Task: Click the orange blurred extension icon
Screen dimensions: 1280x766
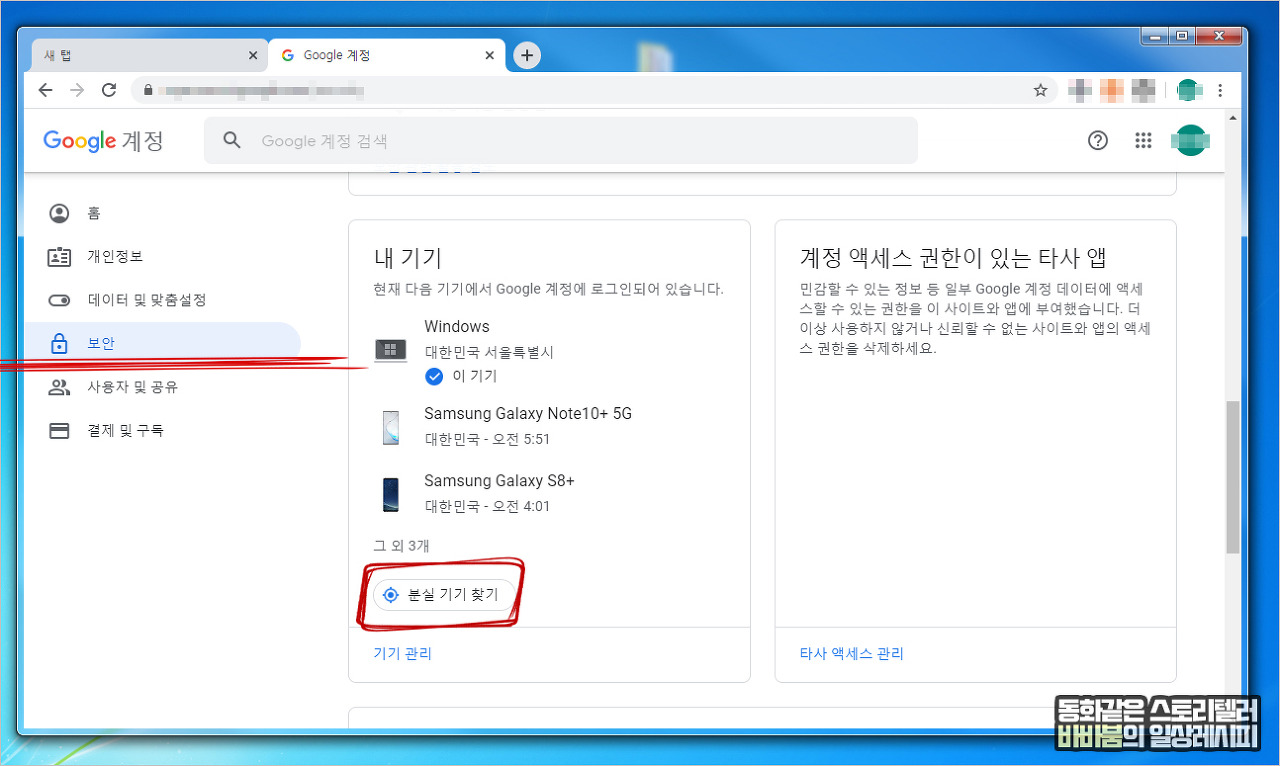Action: tap(1112, 90)
